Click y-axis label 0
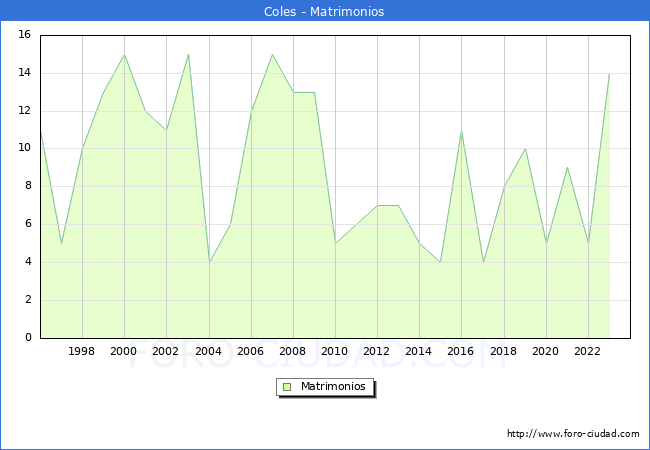 (x=28, y=337)
